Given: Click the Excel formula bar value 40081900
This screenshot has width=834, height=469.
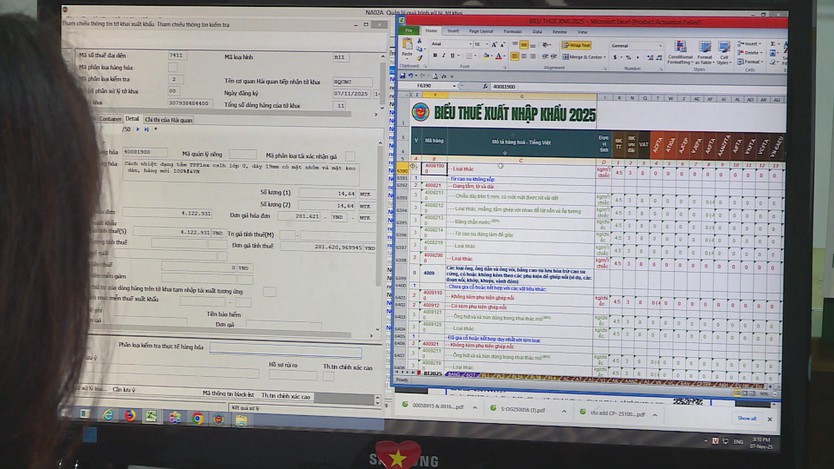Looking at the screenshot, I should [x=504, y=86].
